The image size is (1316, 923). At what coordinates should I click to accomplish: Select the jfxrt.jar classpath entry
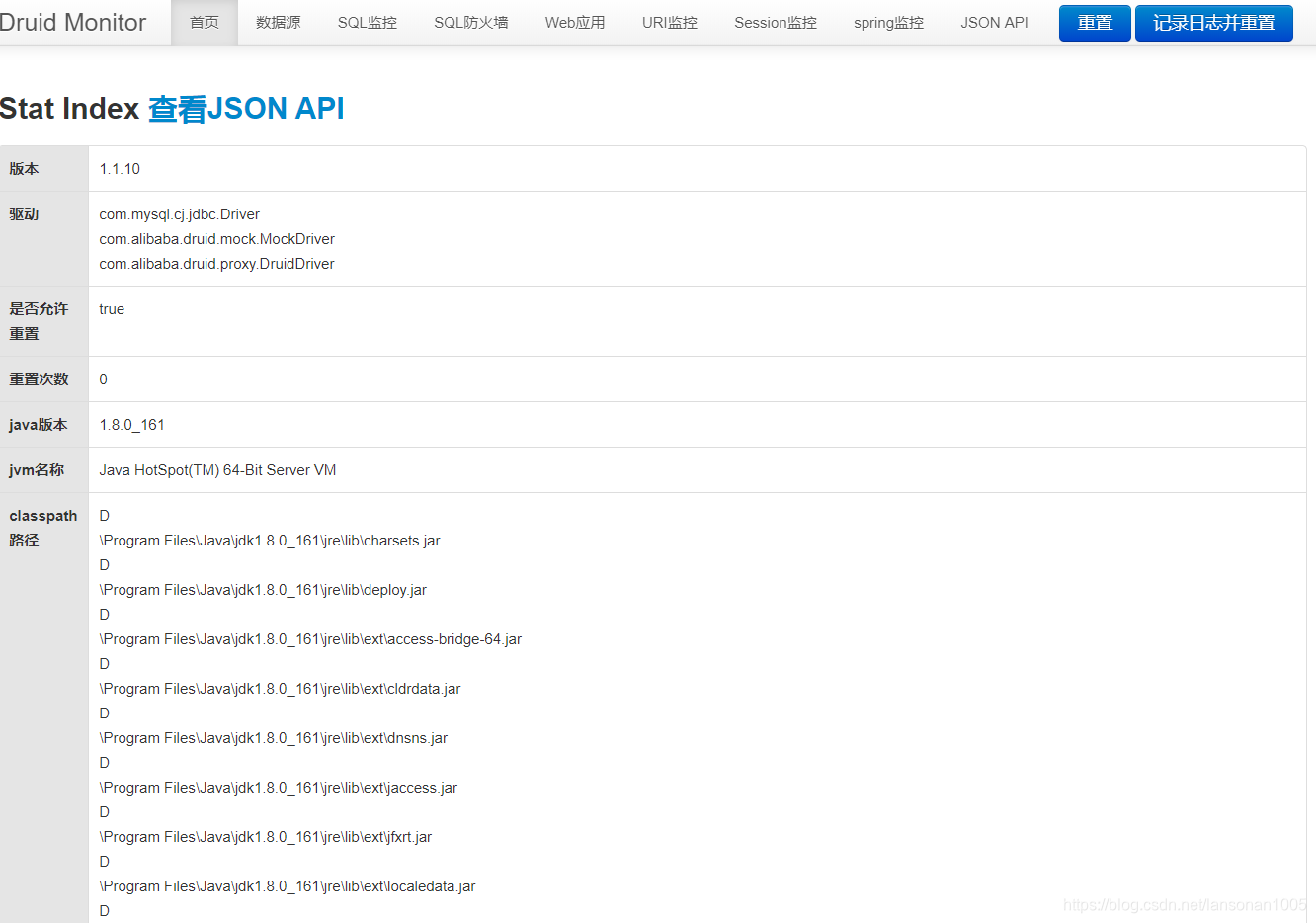coord(266,837)
